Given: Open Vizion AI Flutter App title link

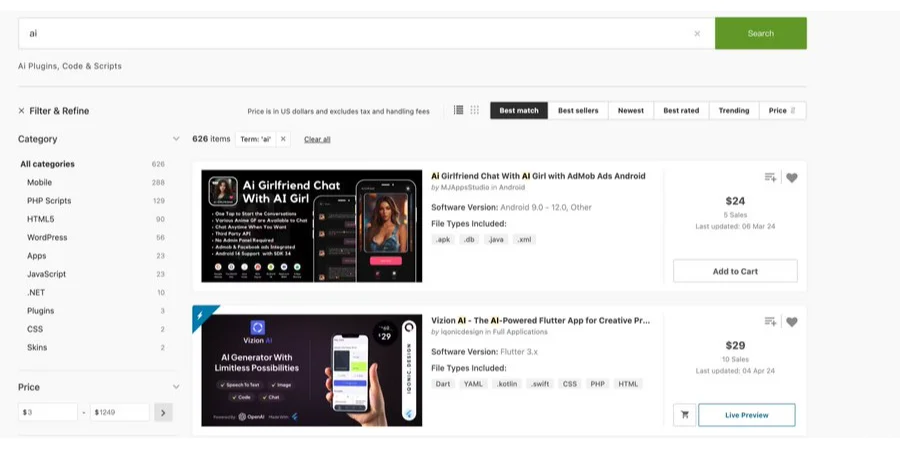Looking at the screenshot, I should (x=541, y=321).
